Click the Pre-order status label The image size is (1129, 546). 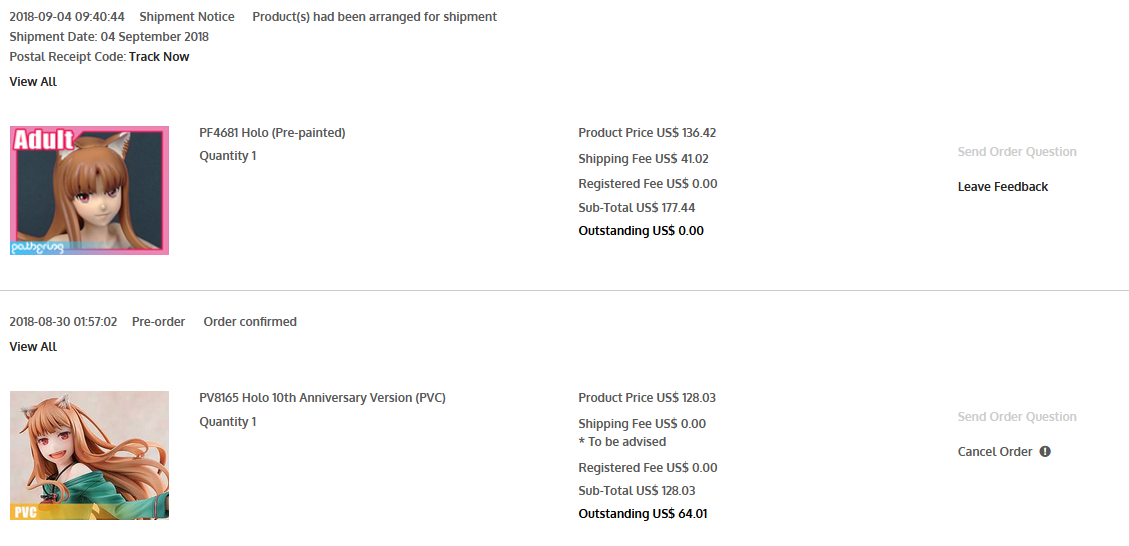(x=158, y=322)
